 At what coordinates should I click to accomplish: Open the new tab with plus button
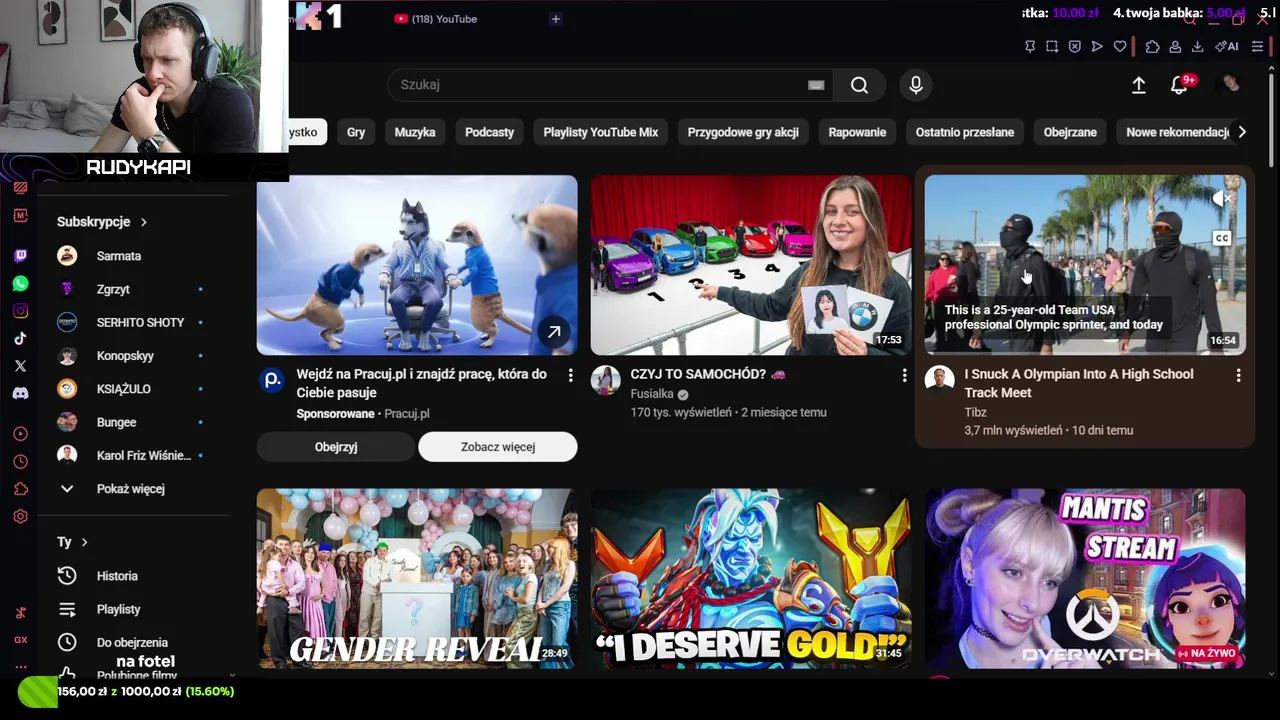click(556, 19)
